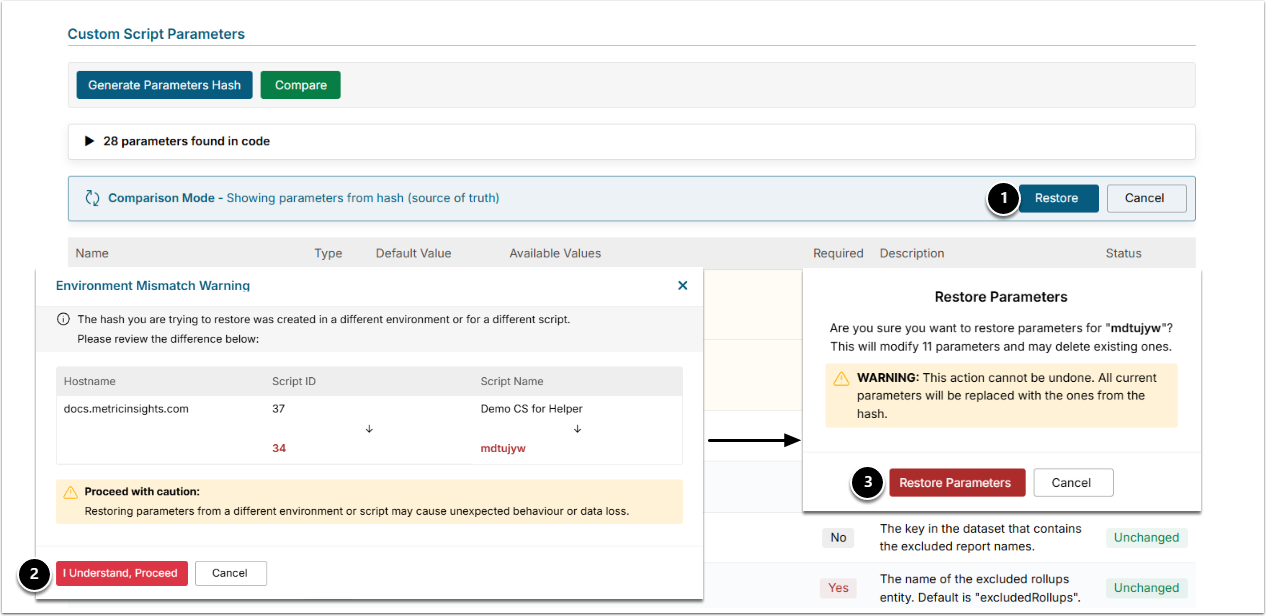The width and height of the screenshot is (1266, 616).
Task: Click the WARNING triangle icon in Restore dialog
Action: (842, 378)
